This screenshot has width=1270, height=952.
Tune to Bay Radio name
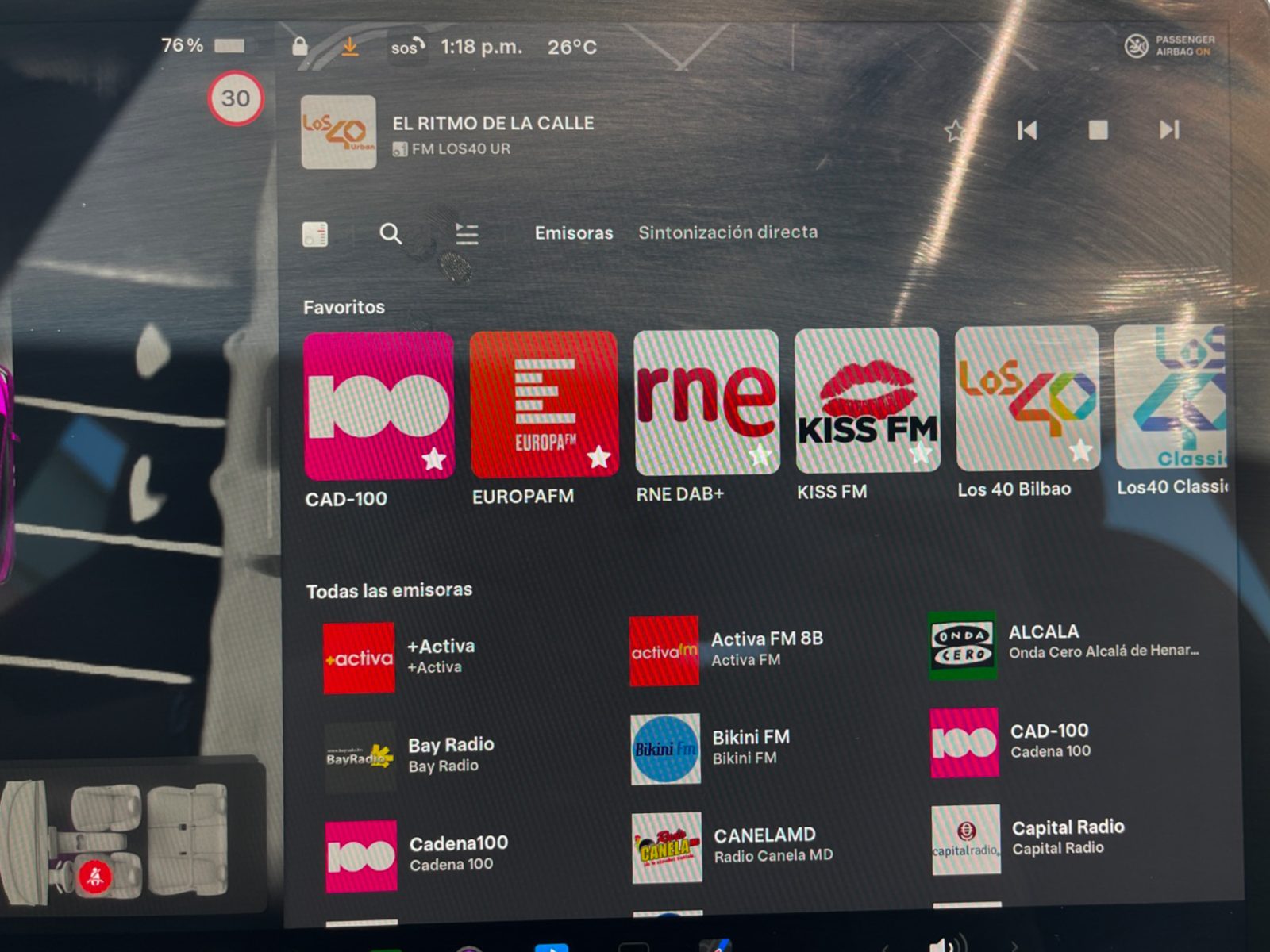(451, 745)
